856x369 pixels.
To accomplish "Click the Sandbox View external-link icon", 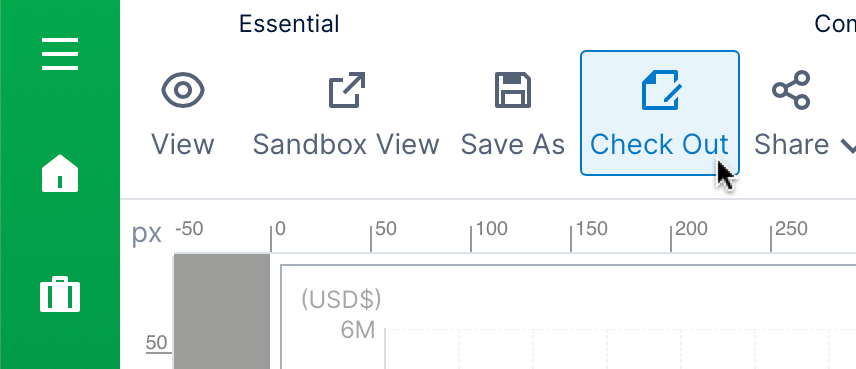I will point(347,90).
